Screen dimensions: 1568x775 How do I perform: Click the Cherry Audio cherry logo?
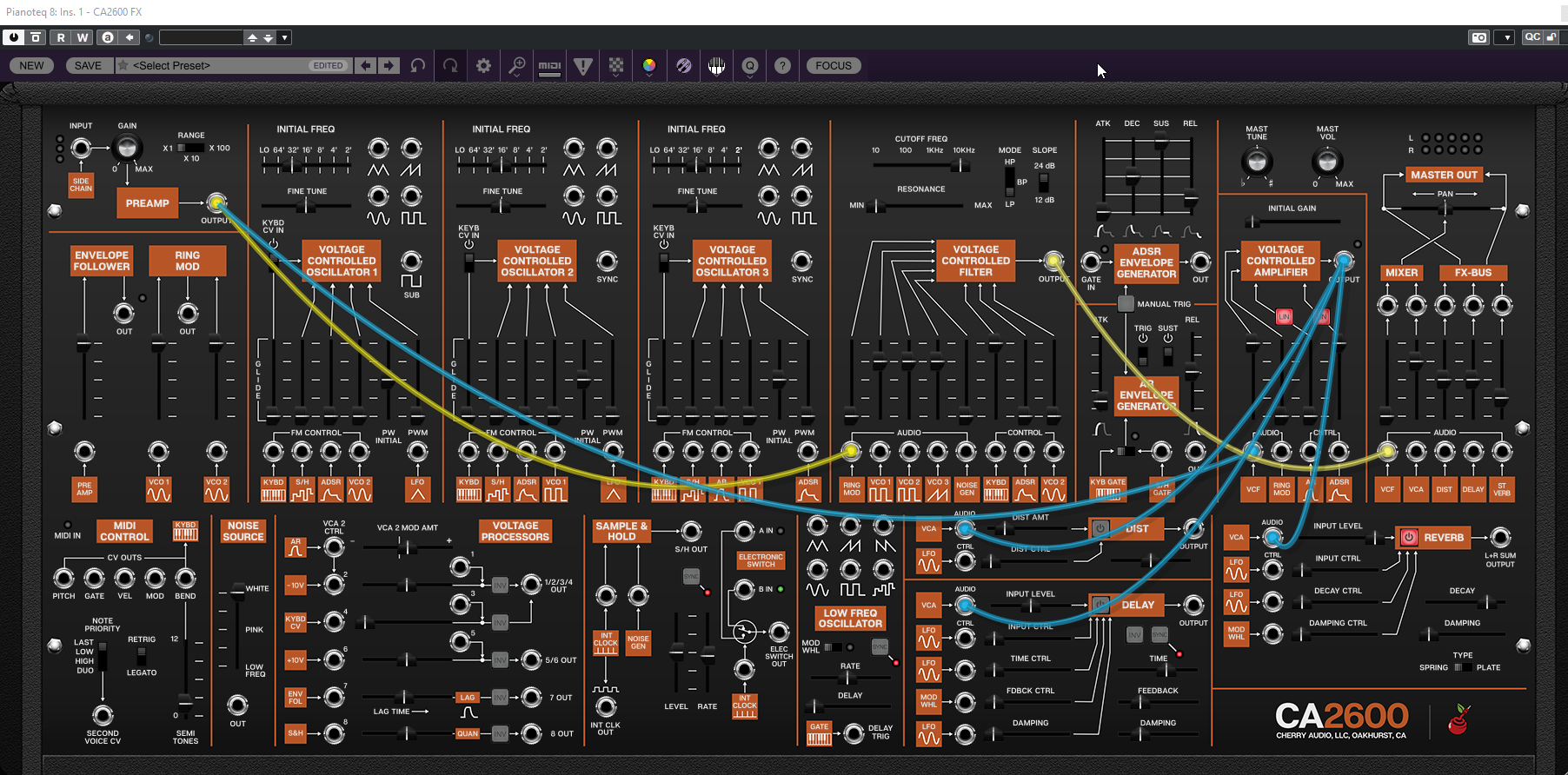1458,719
